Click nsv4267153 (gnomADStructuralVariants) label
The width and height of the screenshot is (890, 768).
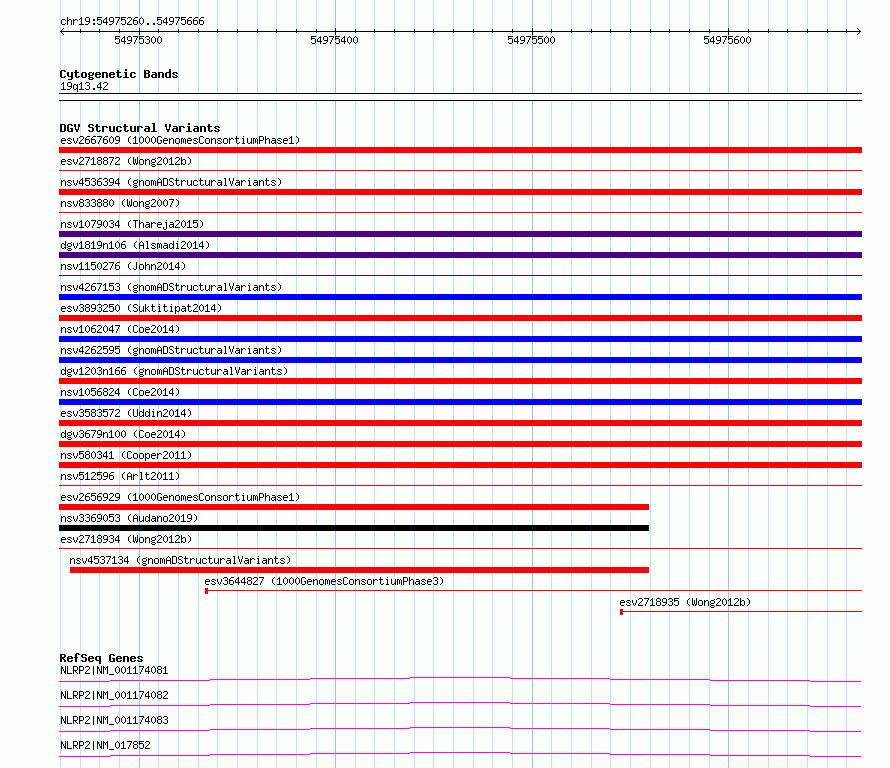pyautogui.click(x=171, y=287)
